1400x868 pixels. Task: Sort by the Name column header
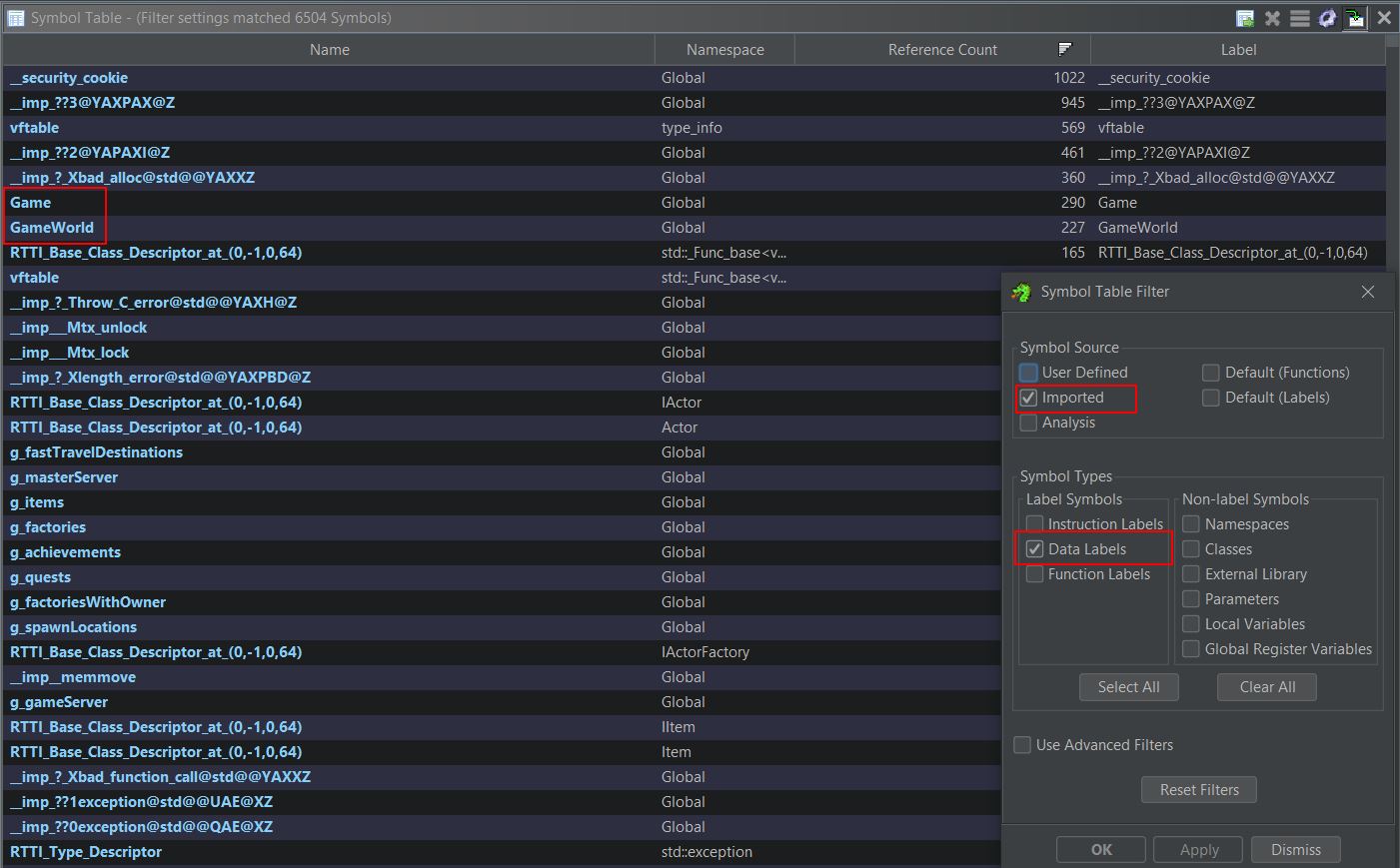(x=329, y=50)
